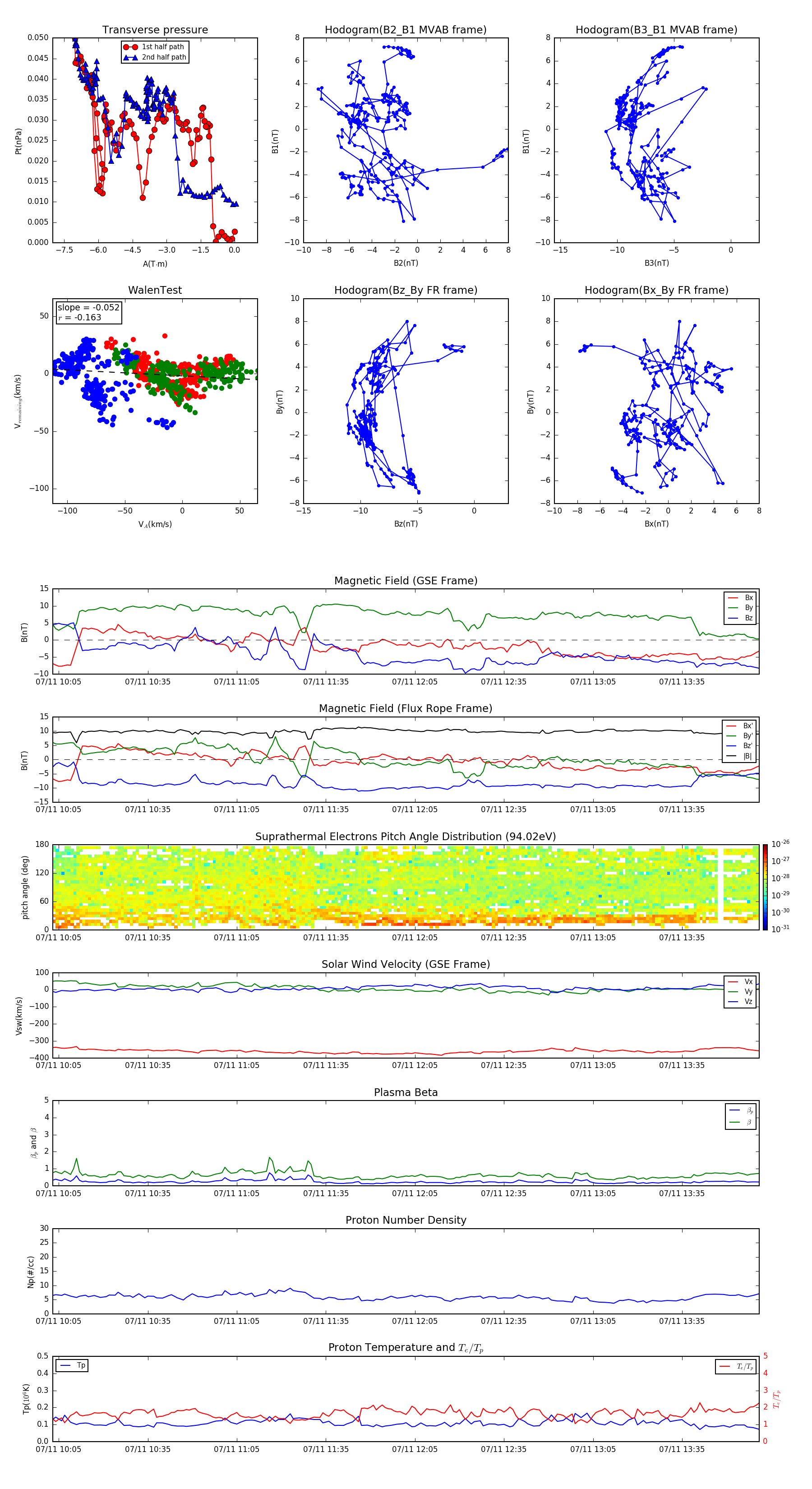The width and height of the screenshot is (812, 1489).
Task: Select Bz' in Flux Rope legend
Action: click(x=740, y=746)
